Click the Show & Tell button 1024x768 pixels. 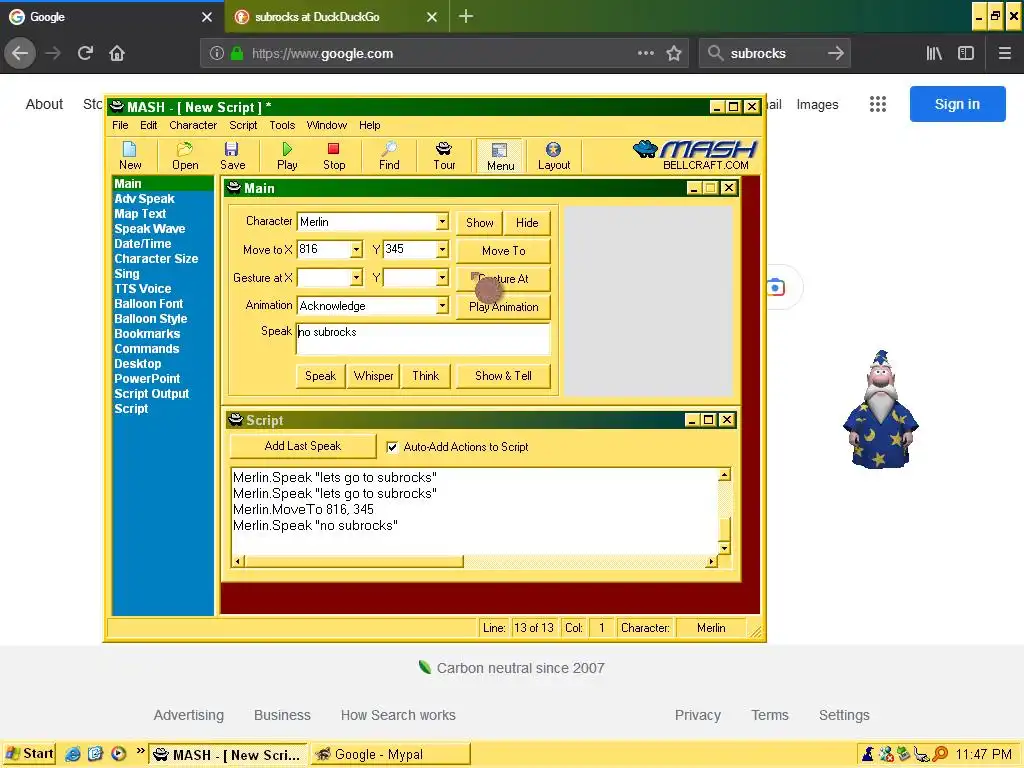pos(503,376)
